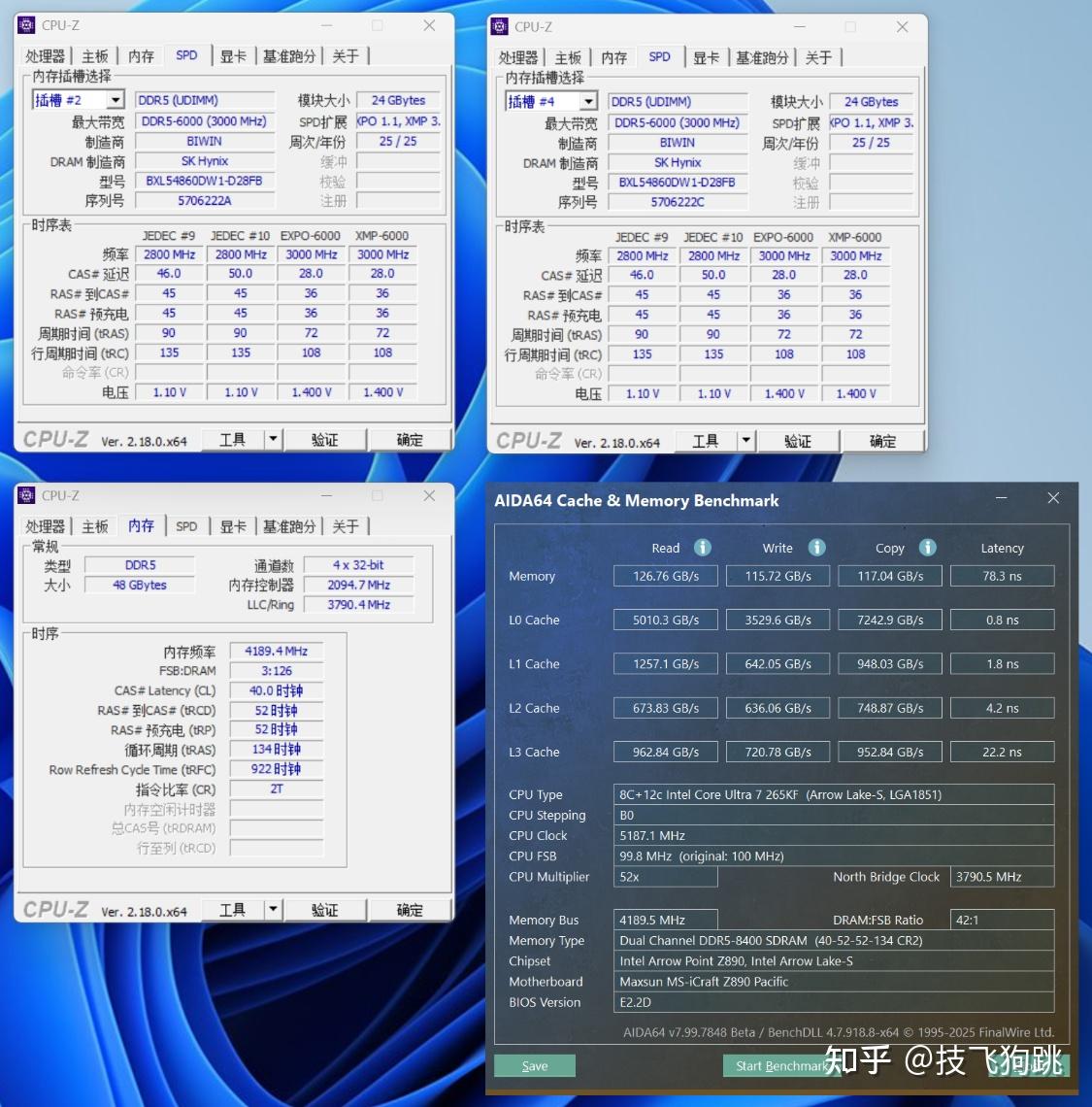
Task: Click Motherboard field Maxsun MS-iCraft Z890 Pacific
Action: click(834, 982)
